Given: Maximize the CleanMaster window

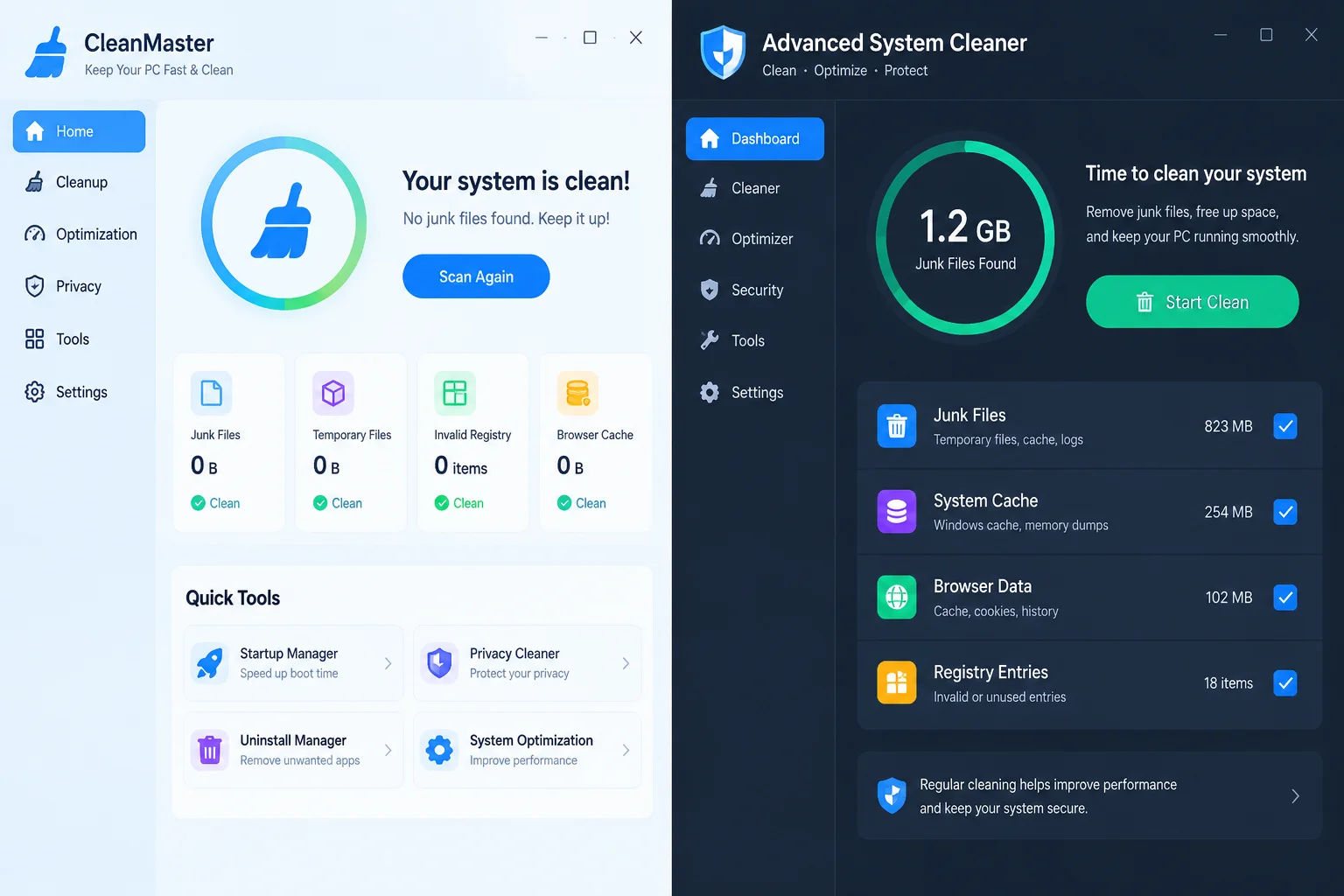Looking at the screenshot, I should pyautogui.click(x=590, y=38).
